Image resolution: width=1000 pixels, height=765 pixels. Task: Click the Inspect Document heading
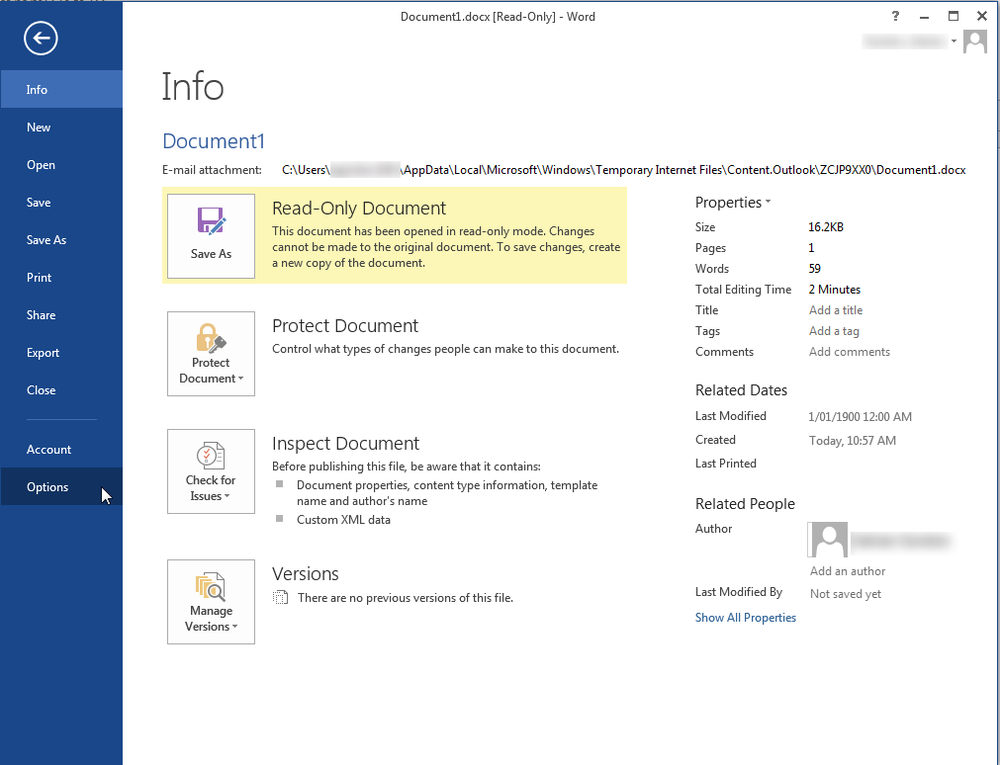pos(345,444)
